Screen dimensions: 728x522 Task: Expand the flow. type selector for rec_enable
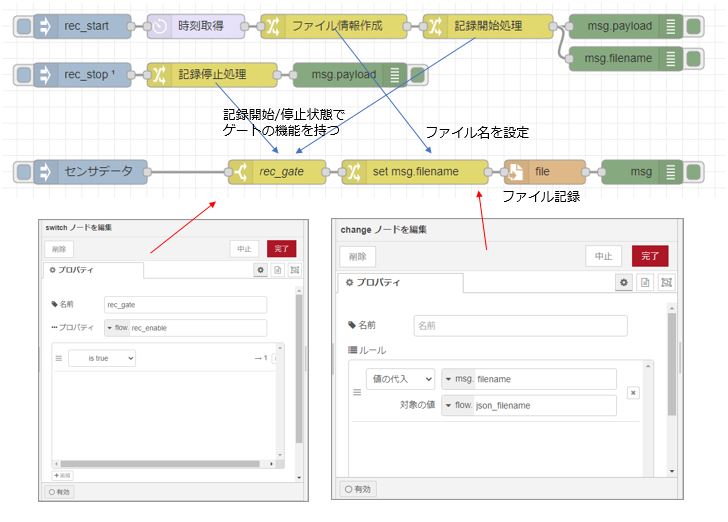(116, 328)
